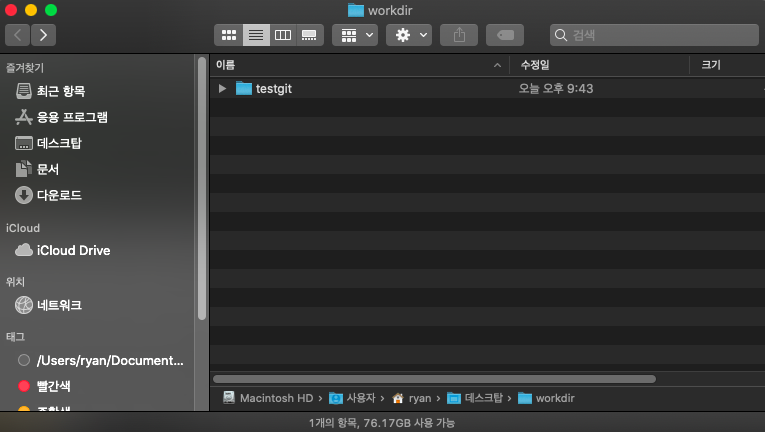Open 다운로드 in sidebar
The height and width of the screenshot is (432, 765).
[49, 195]
